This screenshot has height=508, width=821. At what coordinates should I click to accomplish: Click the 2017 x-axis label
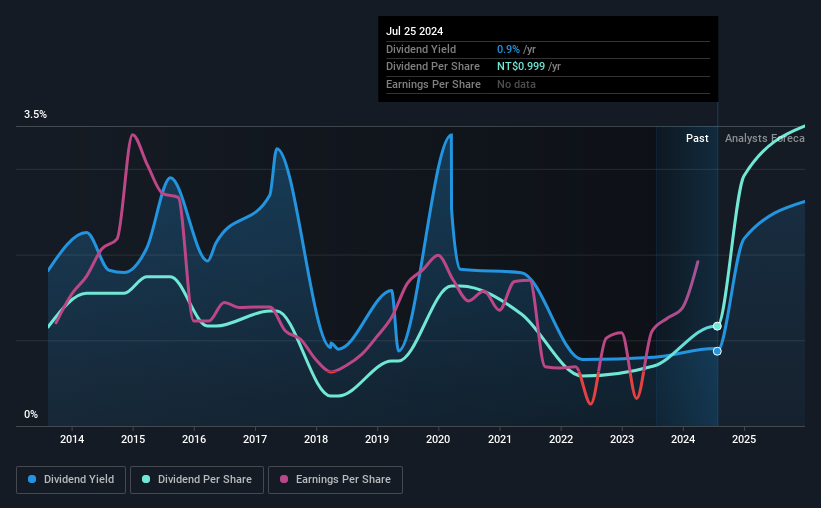(x=255, y=439)
